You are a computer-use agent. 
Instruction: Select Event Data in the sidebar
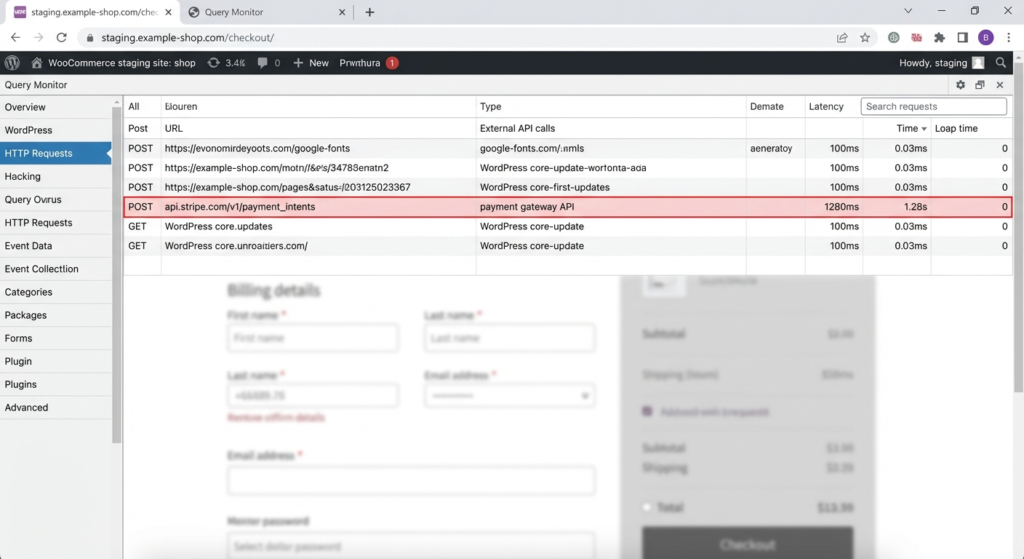click(56, 246)
